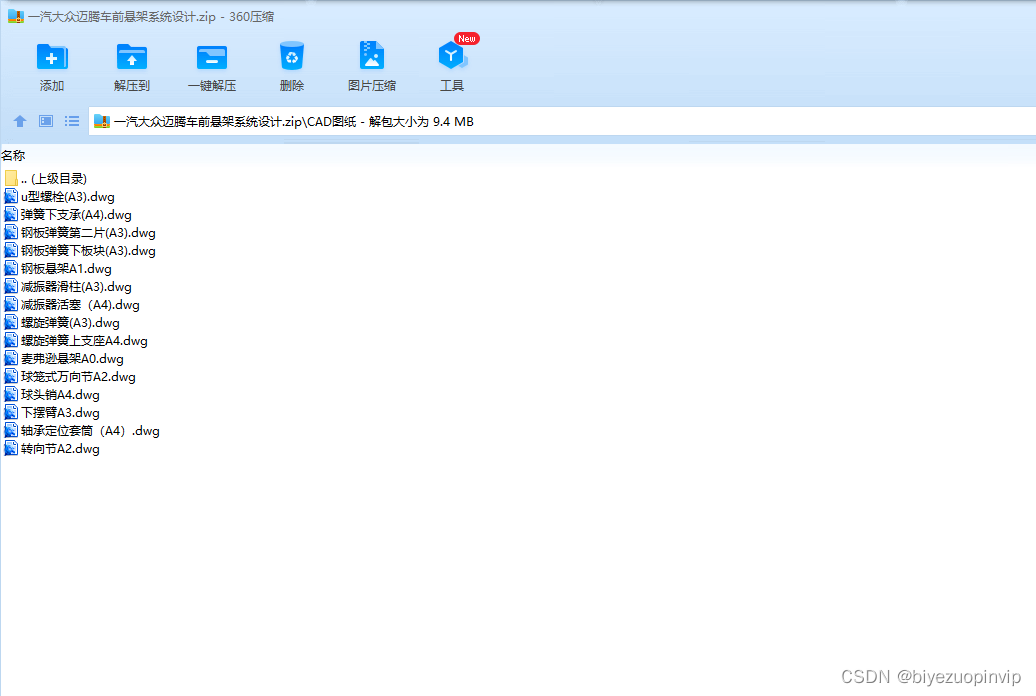Image resolution: width=1036 pixels, height=696 pixels.
Task: Select the file 球头销A4.dwg
Action: click(x=60, y=395)
